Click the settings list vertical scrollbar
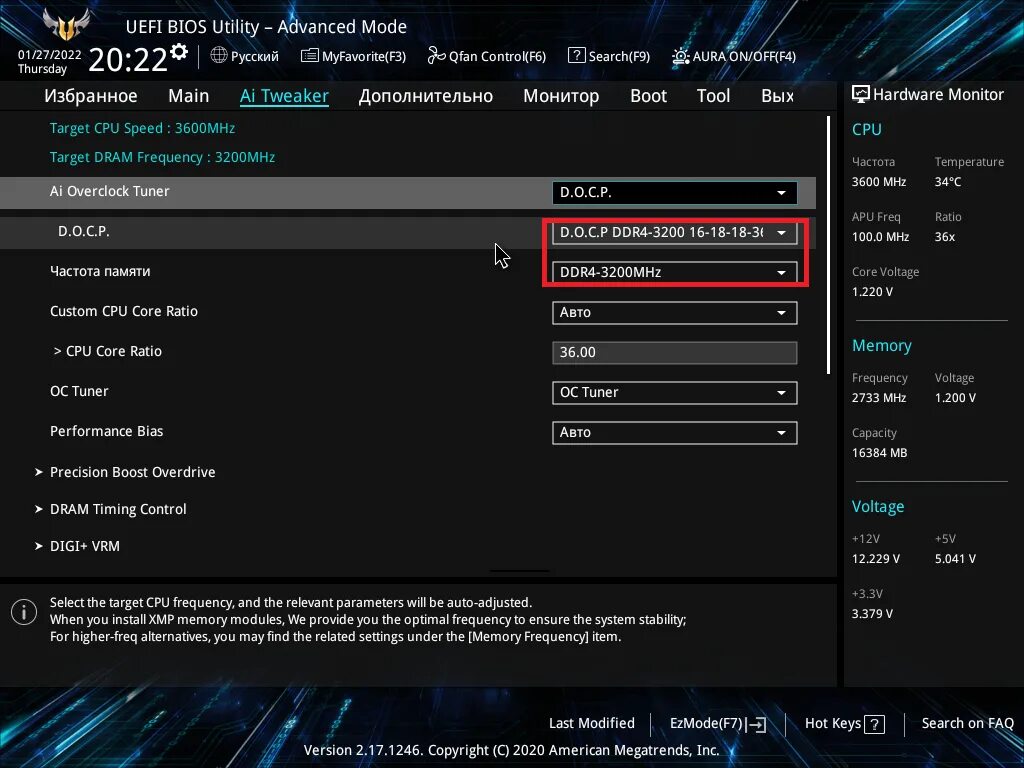This screenshot has height=768, width=1024. 828,245
